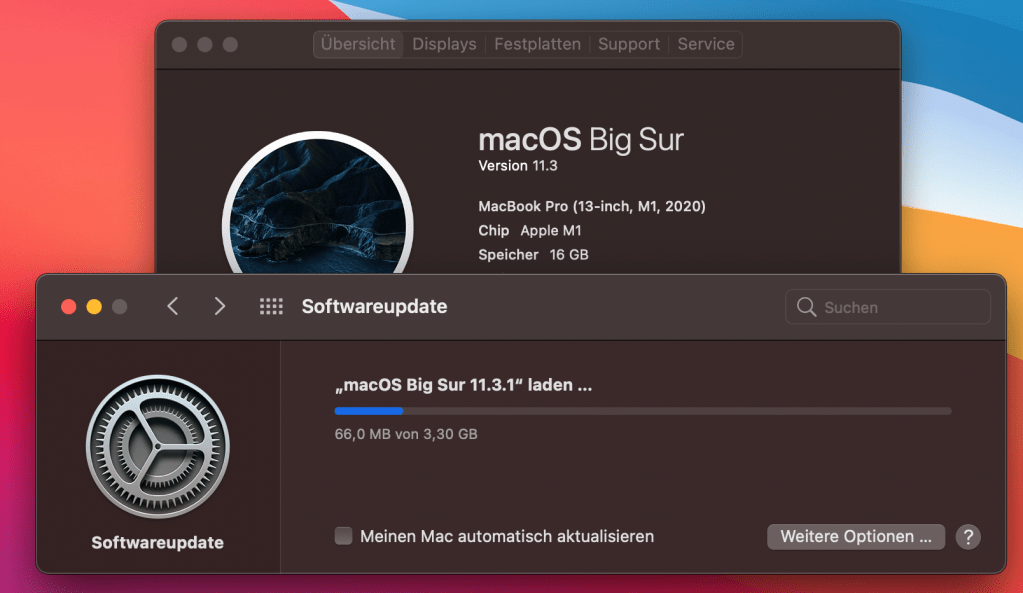The width and height of the screenshot is (1023, 593).
Task: Switch to the Support tab
Action: click(x=629, y=44)
